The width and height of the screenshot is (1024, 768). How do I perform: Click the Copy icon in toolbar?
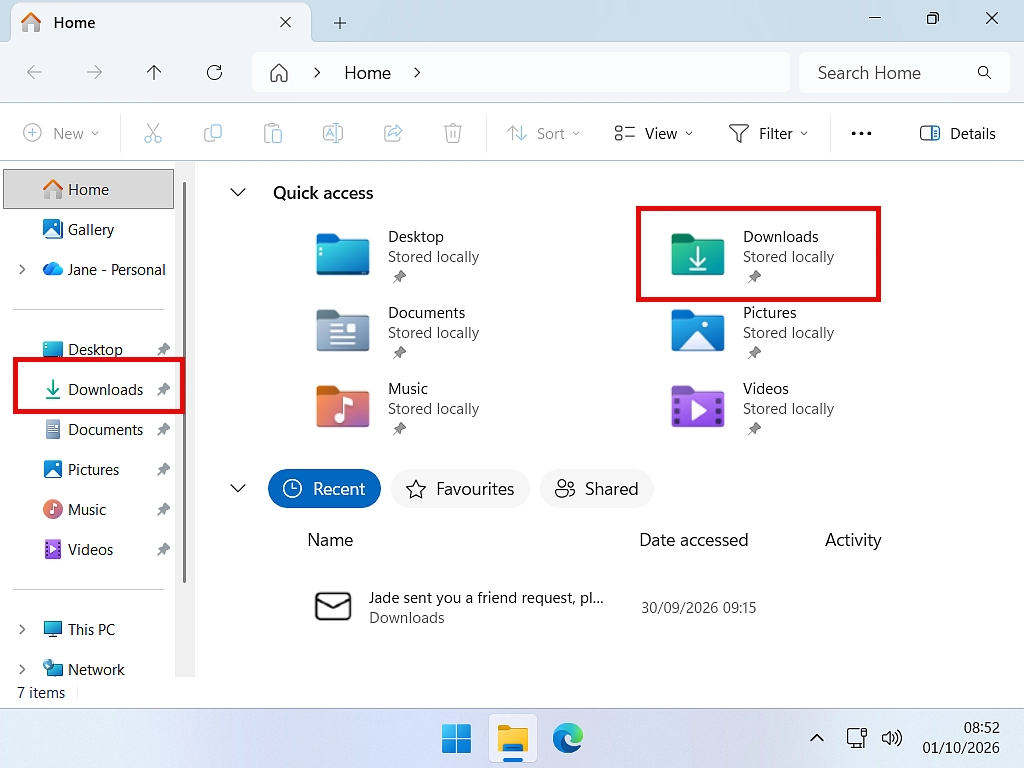tap(213, 133)
